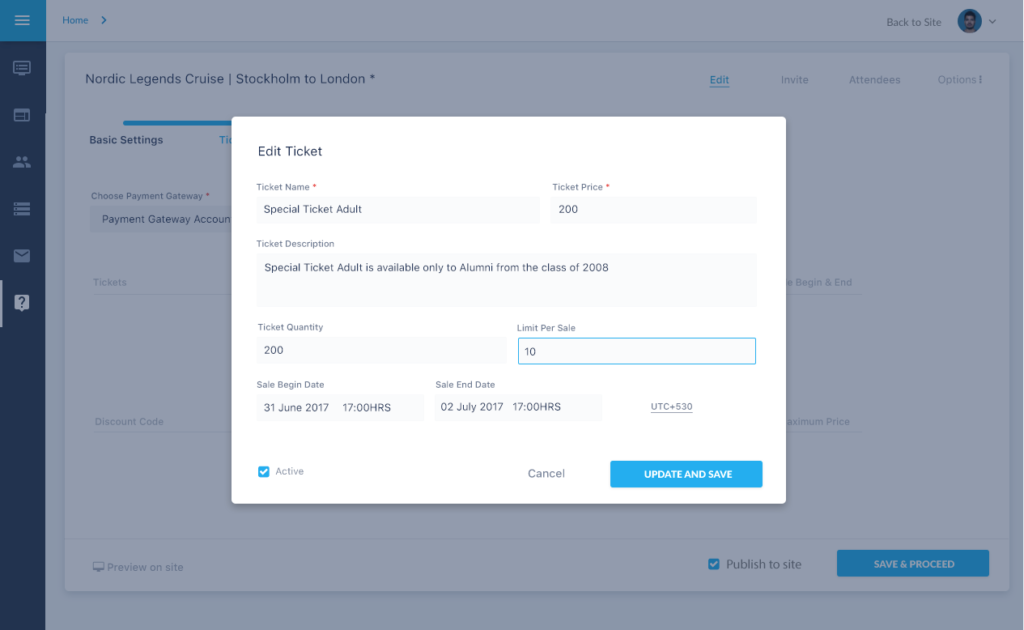Click the user profile avatar
This screenshot has width=1024, height=630.
tap(969, 21)
